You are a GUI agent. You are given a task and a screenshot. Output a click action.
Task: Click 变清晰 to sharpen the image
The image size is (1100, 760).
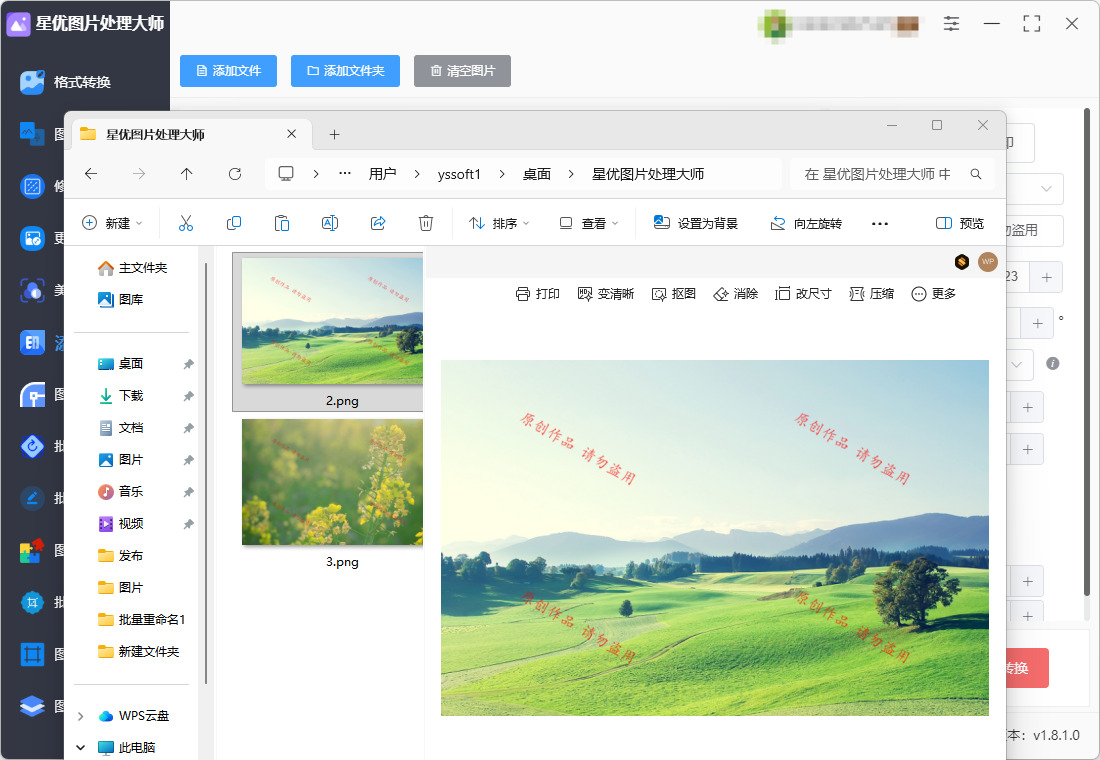tap(605, 293)
